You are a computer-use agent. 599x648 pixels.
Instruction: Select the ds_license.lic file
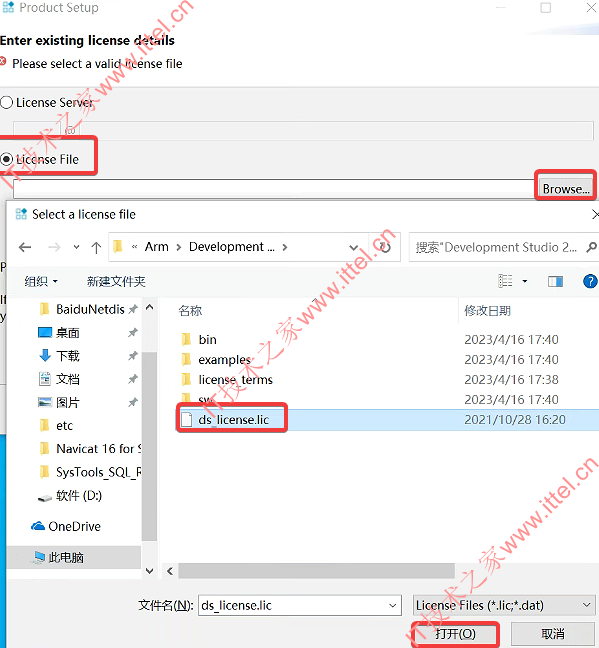click(234, 419)
